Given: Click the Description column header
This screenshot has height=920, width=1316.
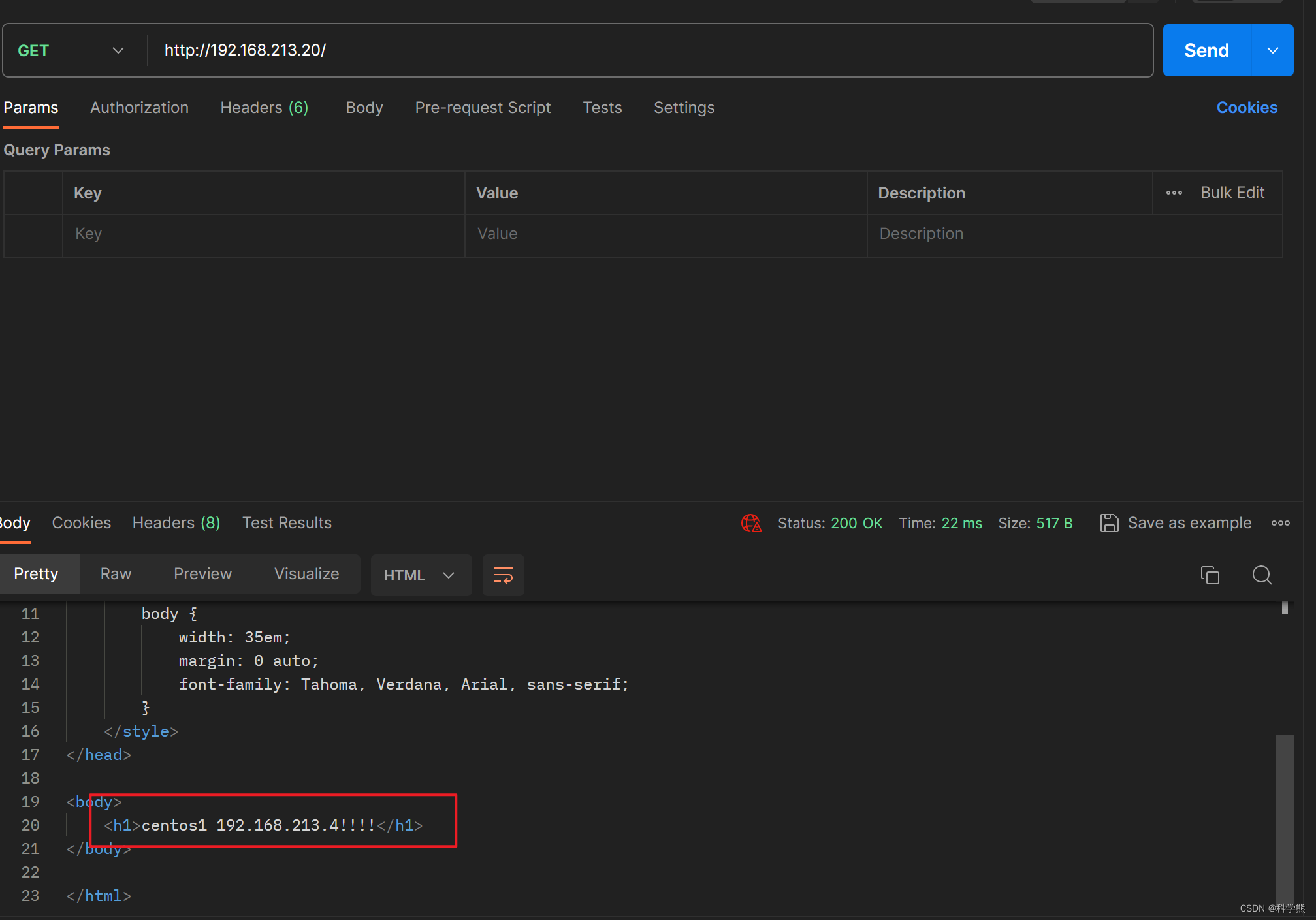Looking at the screenshot, I should [921, 193].
